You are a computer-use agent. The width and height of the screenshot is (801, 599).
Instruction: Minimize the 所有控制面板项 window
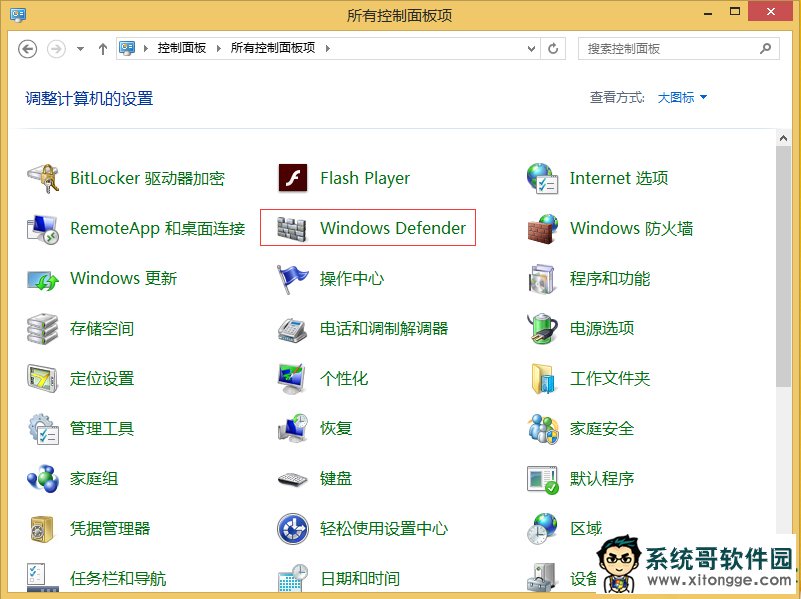pos(708,12)
